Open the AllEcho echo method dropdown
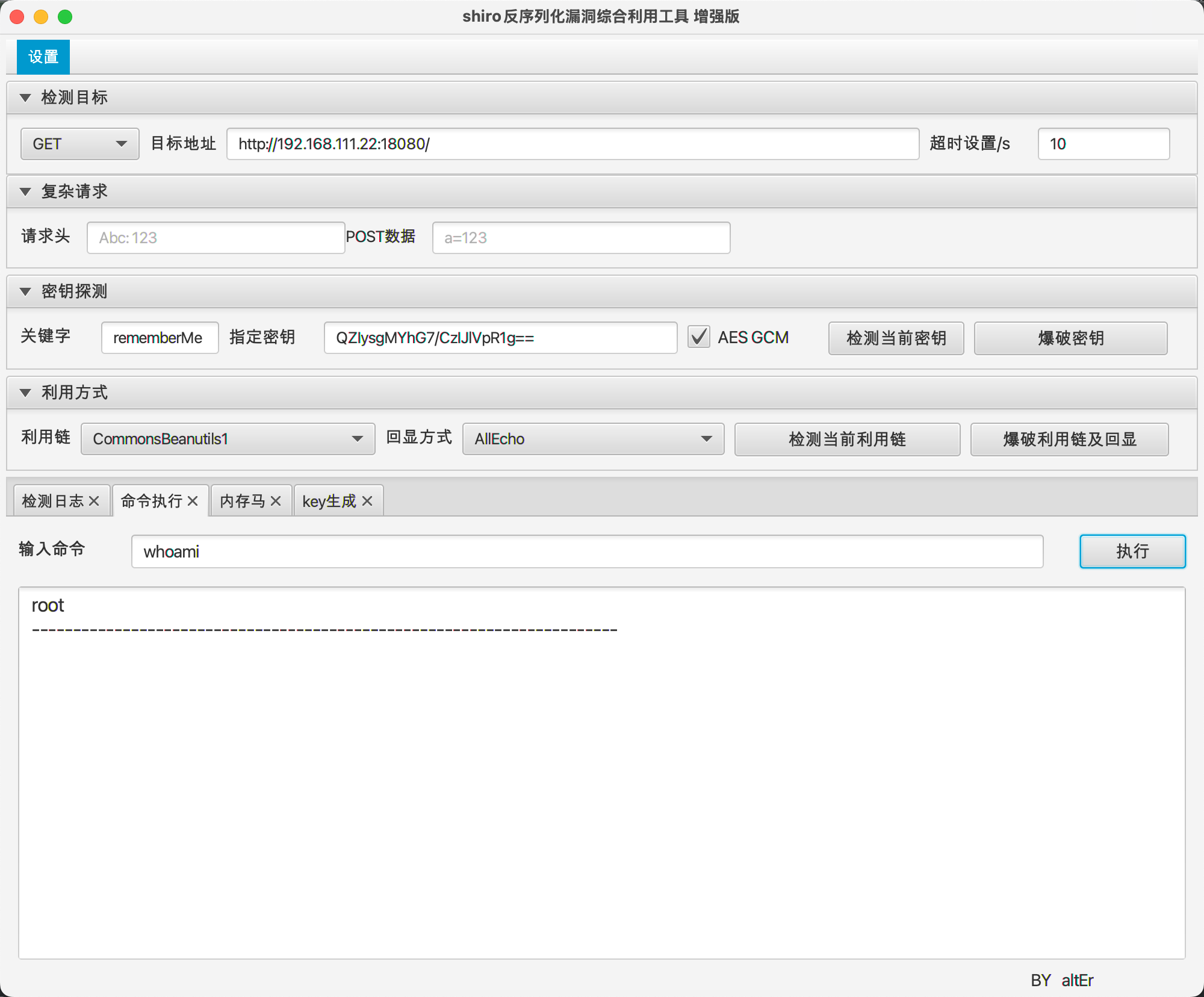Image resolution: width=1204 pixels, height=997 pixels. [x=593, y=439]
